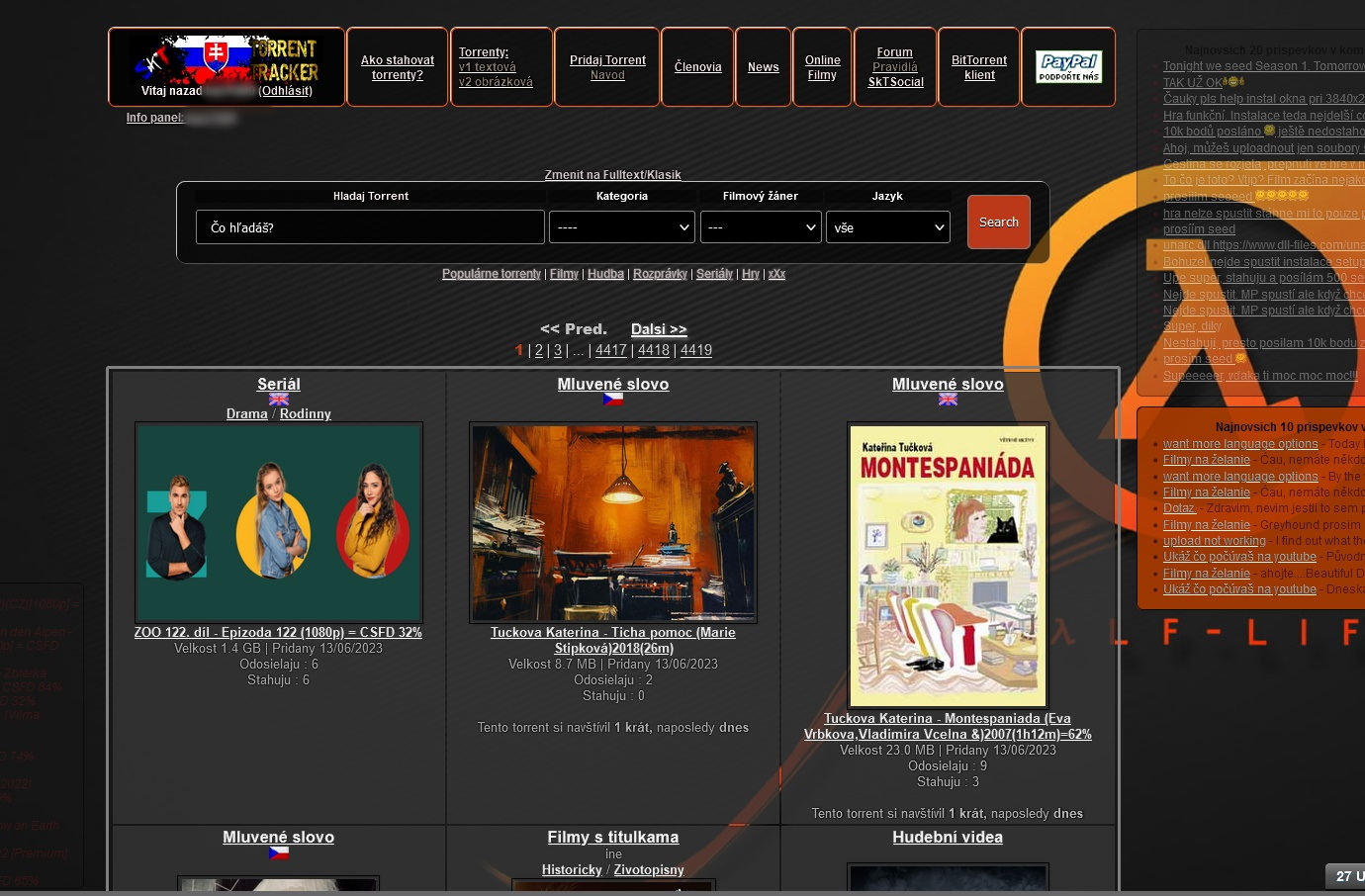Open the ZOO episode thumbnail image

tap(279, 522)
